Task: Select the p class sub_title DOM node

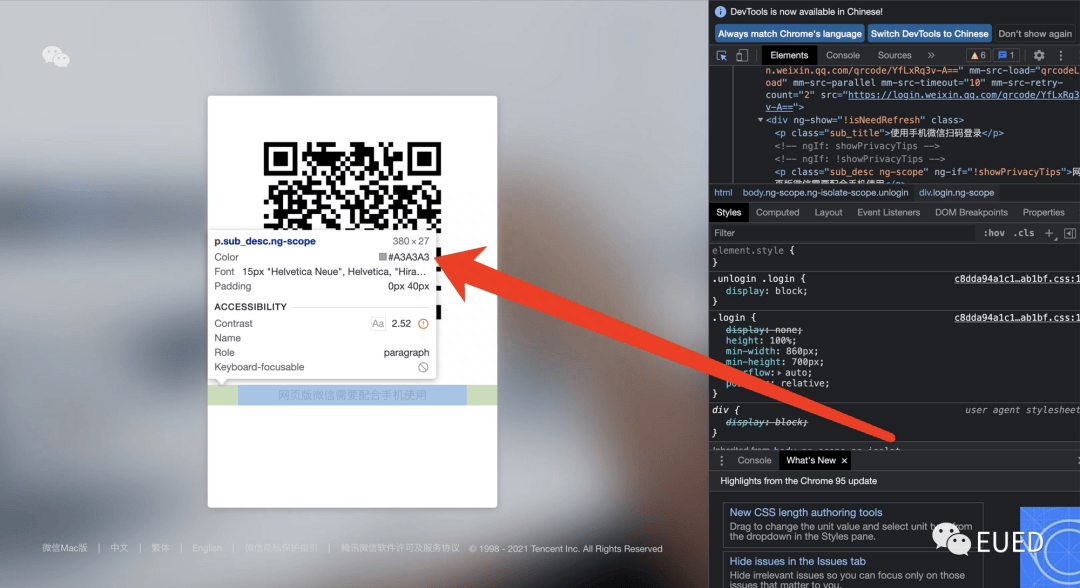Action: tap(889, 133)
